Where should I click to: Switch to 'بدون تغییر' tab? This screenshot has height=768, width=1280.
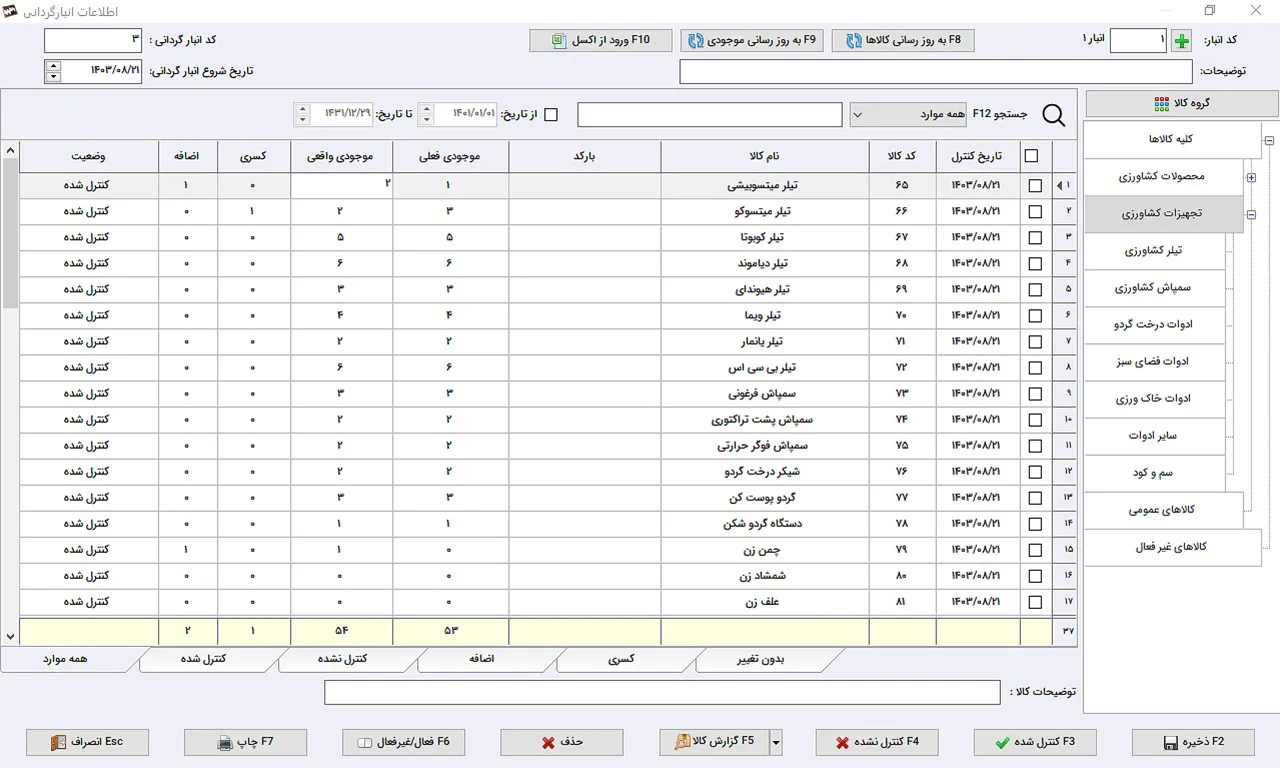(x=760, y=659)
